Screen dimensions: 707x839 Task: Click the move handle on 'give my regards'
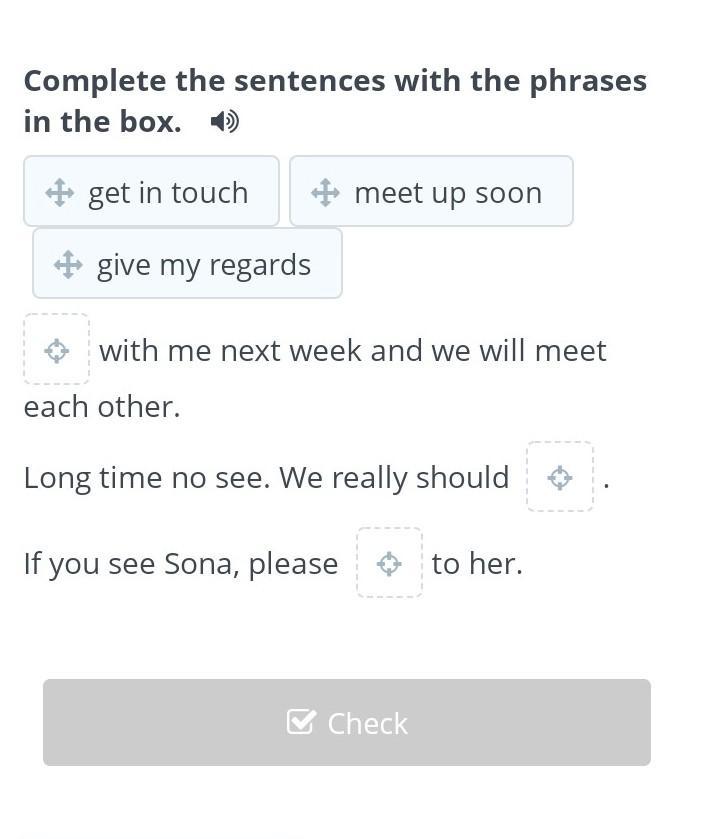coord(68,264)
